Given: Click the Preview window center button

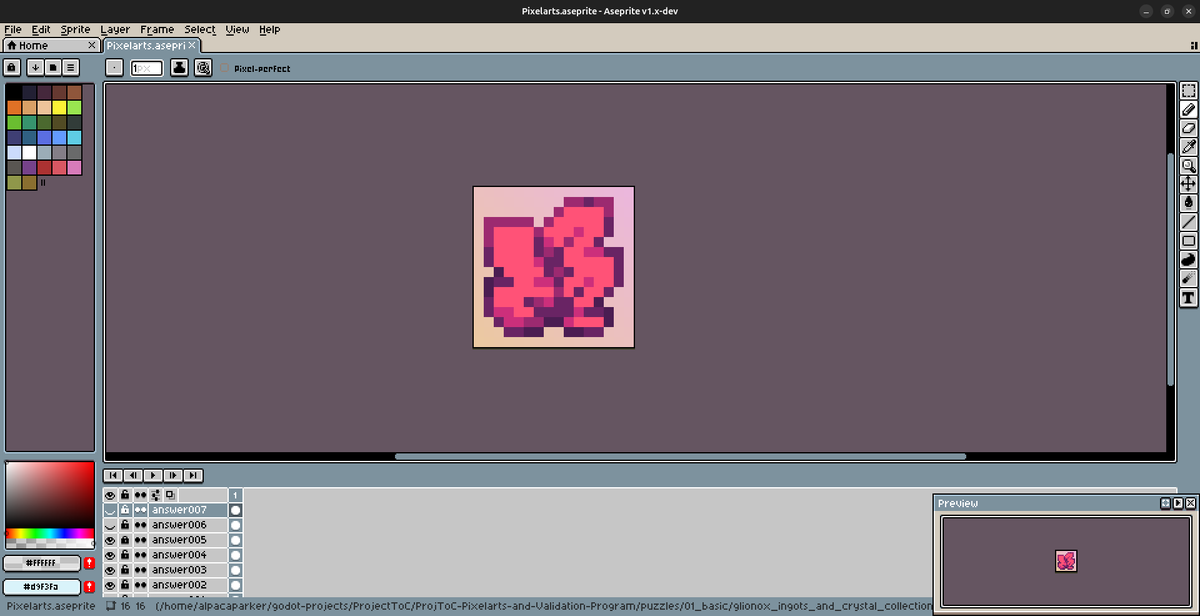Looking at the screenshot, I should coord(1166,503).
